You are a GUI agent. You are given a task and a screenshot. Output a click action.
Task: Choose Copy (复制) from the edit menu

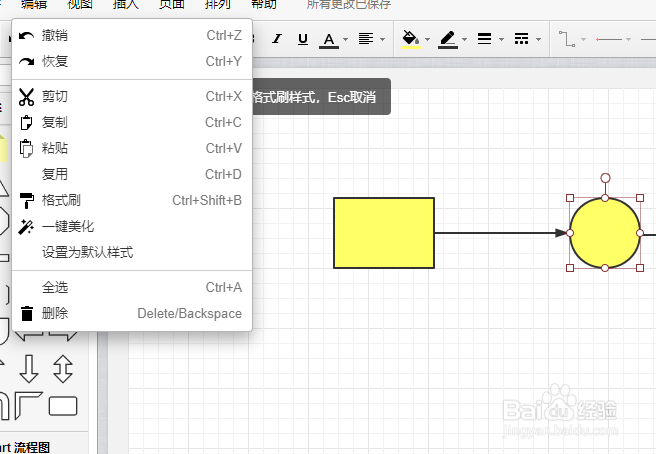[132, 123]
